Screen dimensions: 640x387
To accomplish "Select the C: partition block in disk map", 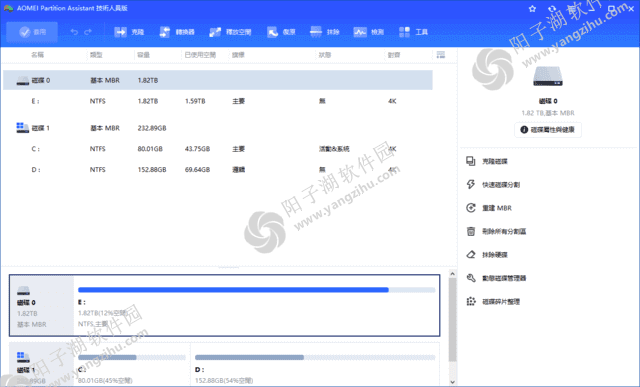I will [132, 365].
